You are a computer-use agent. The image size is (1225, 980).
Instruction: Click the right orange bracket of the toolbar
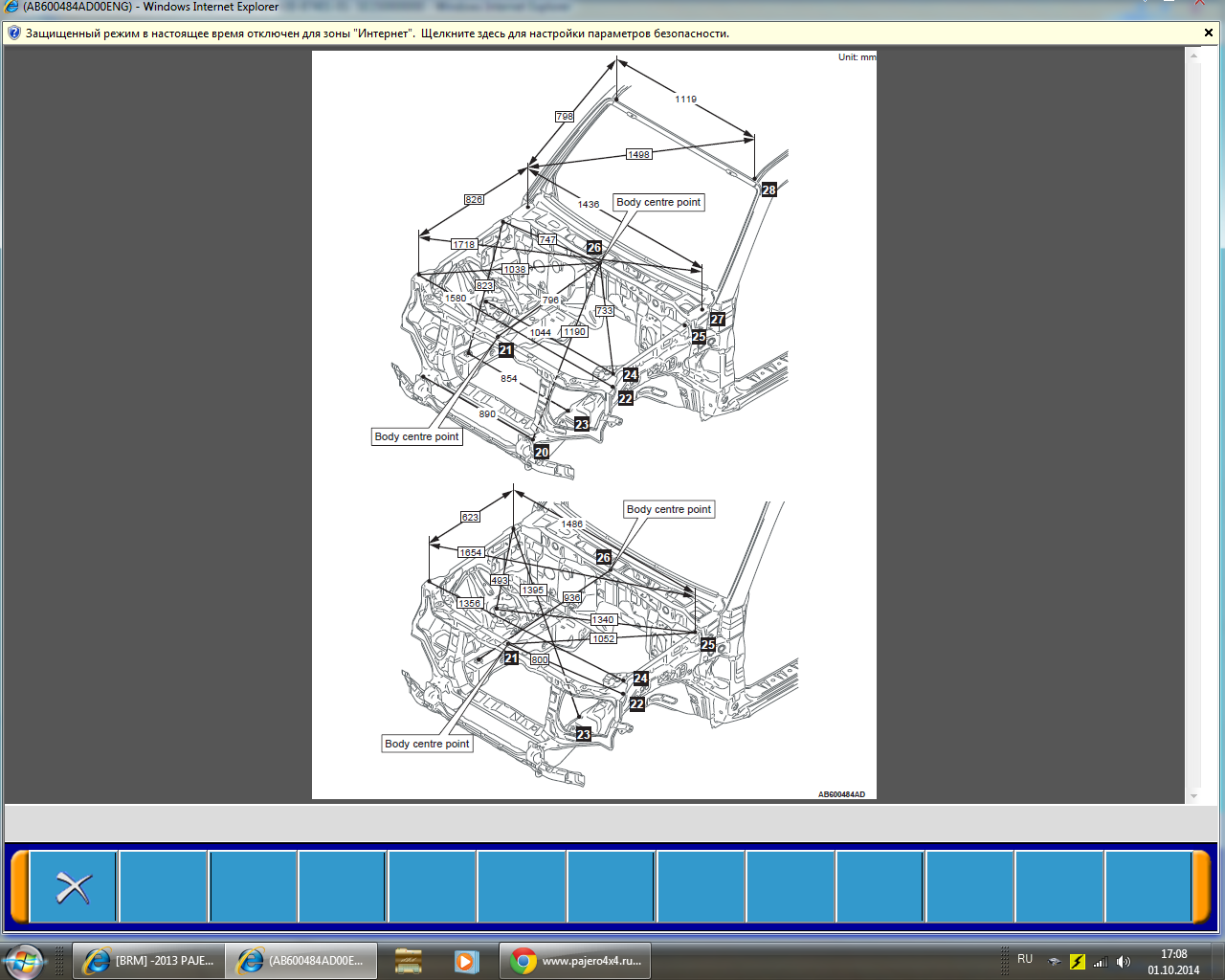point(1201,887)
